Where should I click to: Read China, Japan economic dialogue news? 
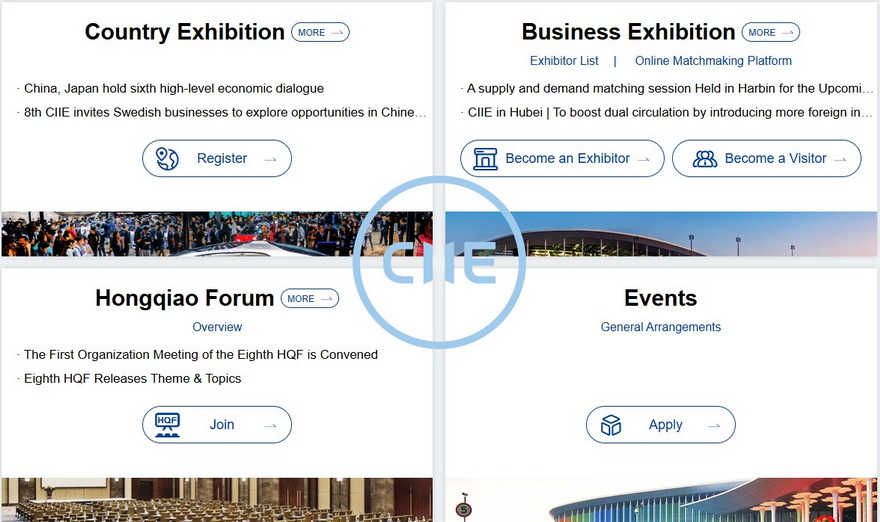[174, 89]
